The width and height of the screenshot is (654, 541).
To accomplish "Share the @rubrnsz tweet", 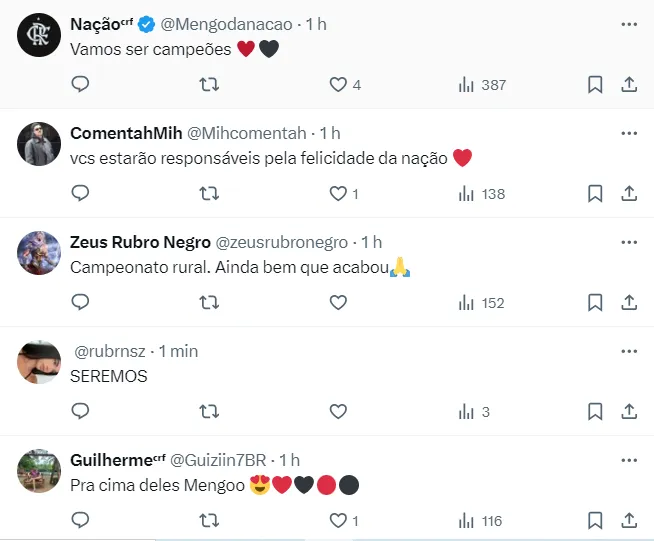I will click(x=629, y=410).
